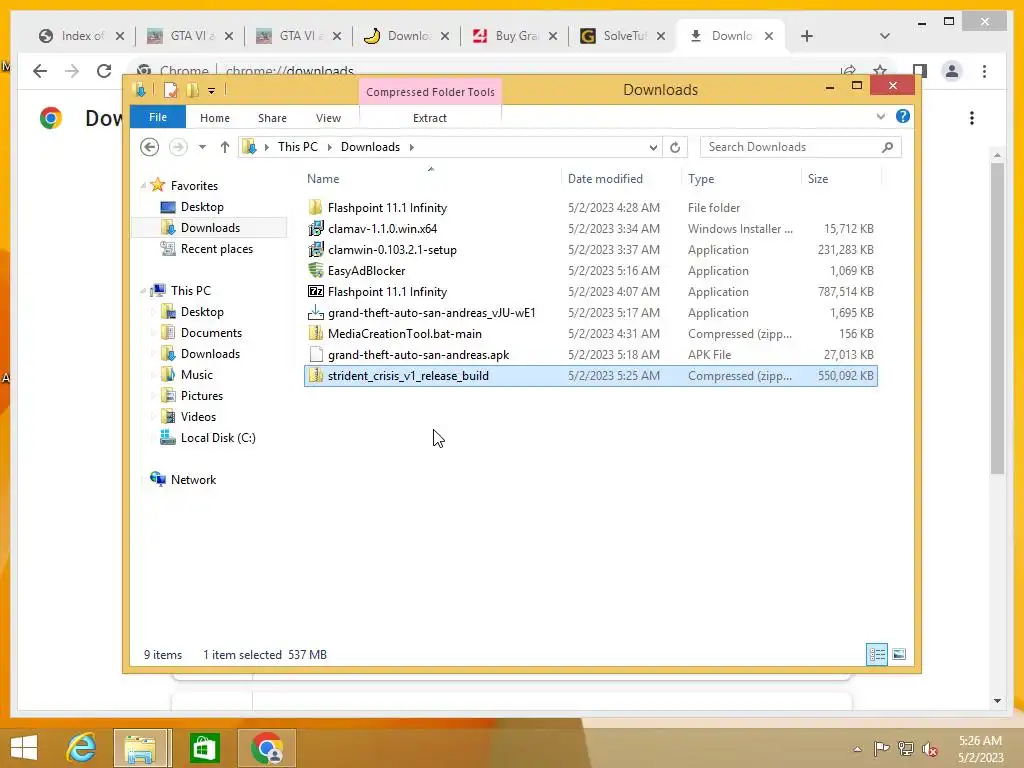The image size is (1024, 768).
Task: Select the Compressed Folder Tools contextual tab
Action: (430, 91)
